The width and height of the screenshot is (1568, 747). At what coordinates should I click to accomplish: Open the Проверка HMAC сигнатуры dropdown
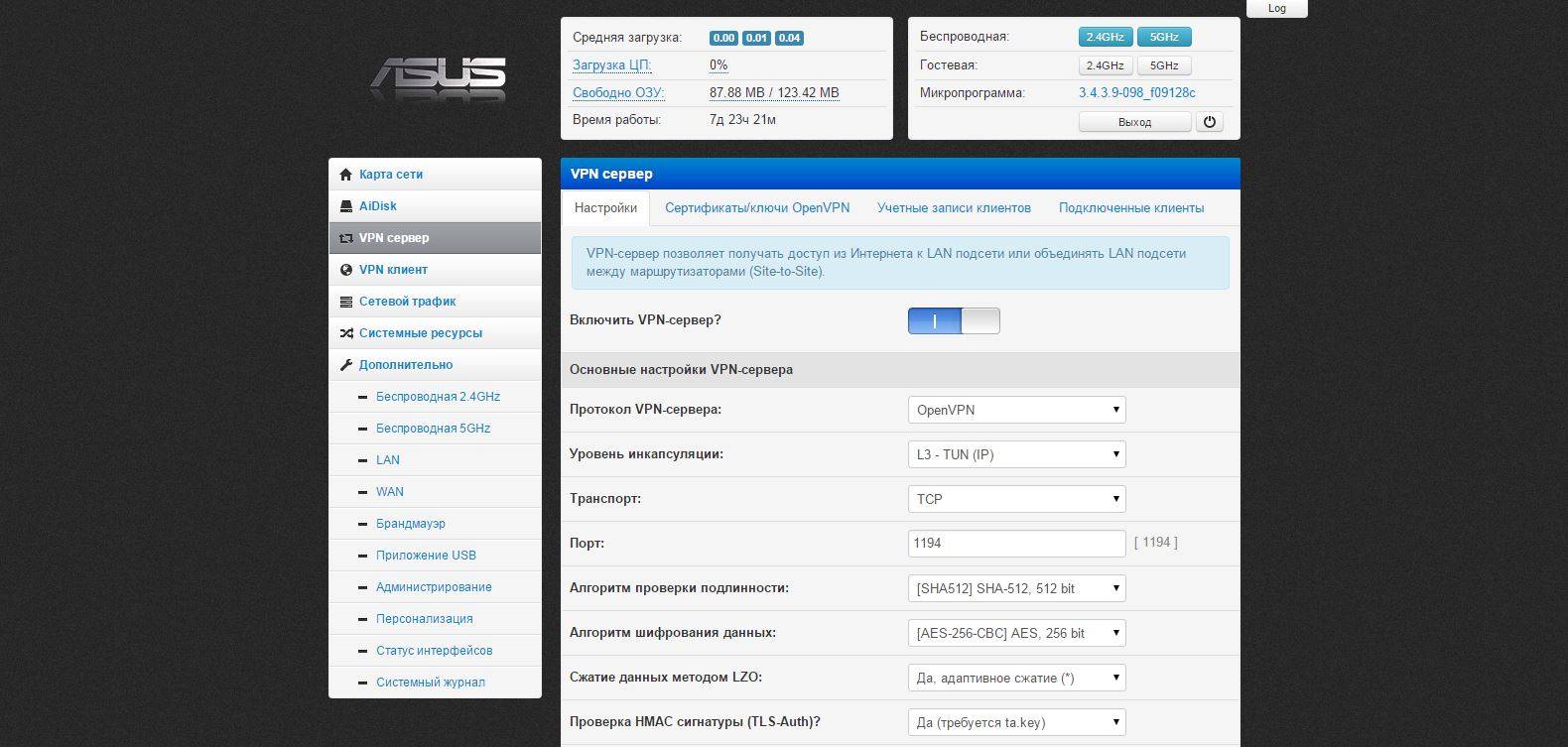(1017, 722)
